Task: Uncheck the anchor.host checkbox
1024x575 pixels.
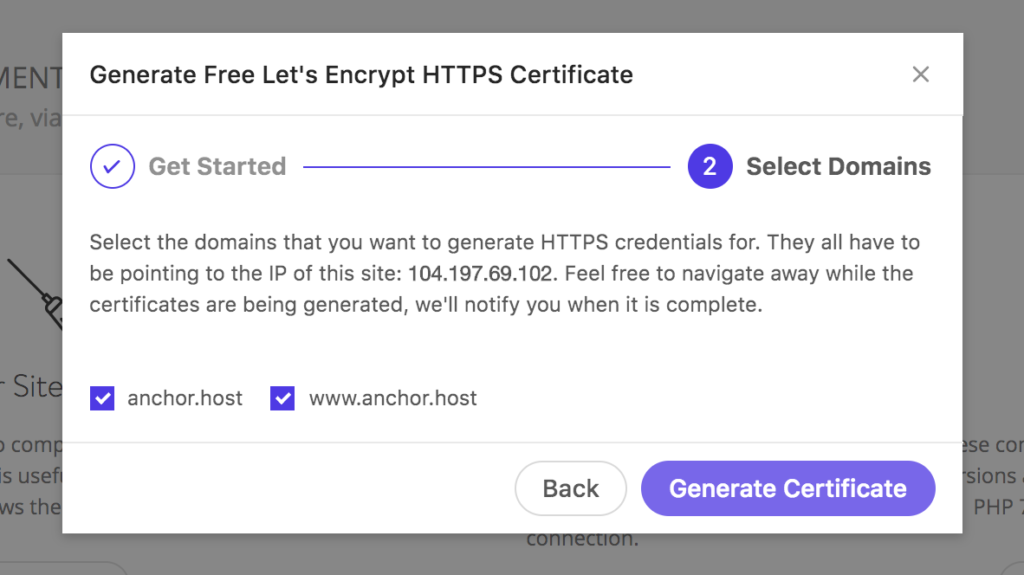Action: click(x=102, y=398)
